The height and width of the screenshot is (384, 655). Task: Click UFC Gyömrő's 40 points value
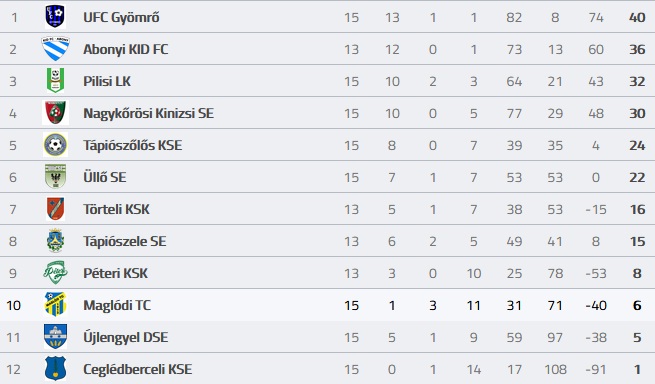[x=637, y=18]
